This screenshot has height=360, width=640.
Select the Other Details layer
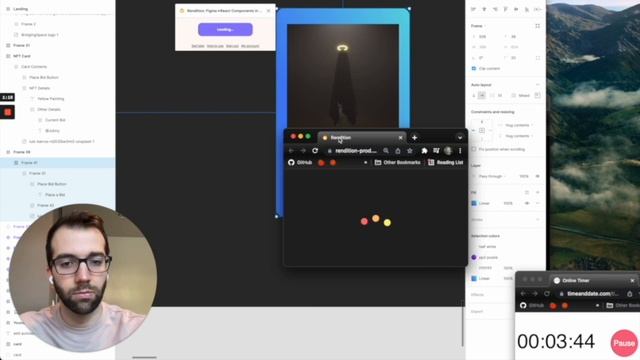pyautogui.click(x=49, y=109)
